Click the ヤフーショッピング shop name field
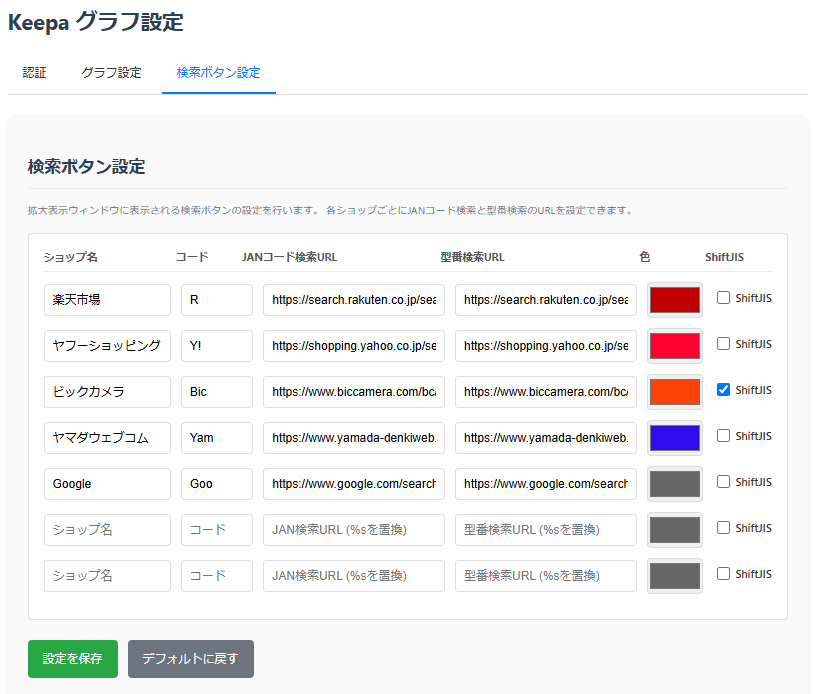Image resolution: width=814 pixels, height=694 pixels. point(107,346)
